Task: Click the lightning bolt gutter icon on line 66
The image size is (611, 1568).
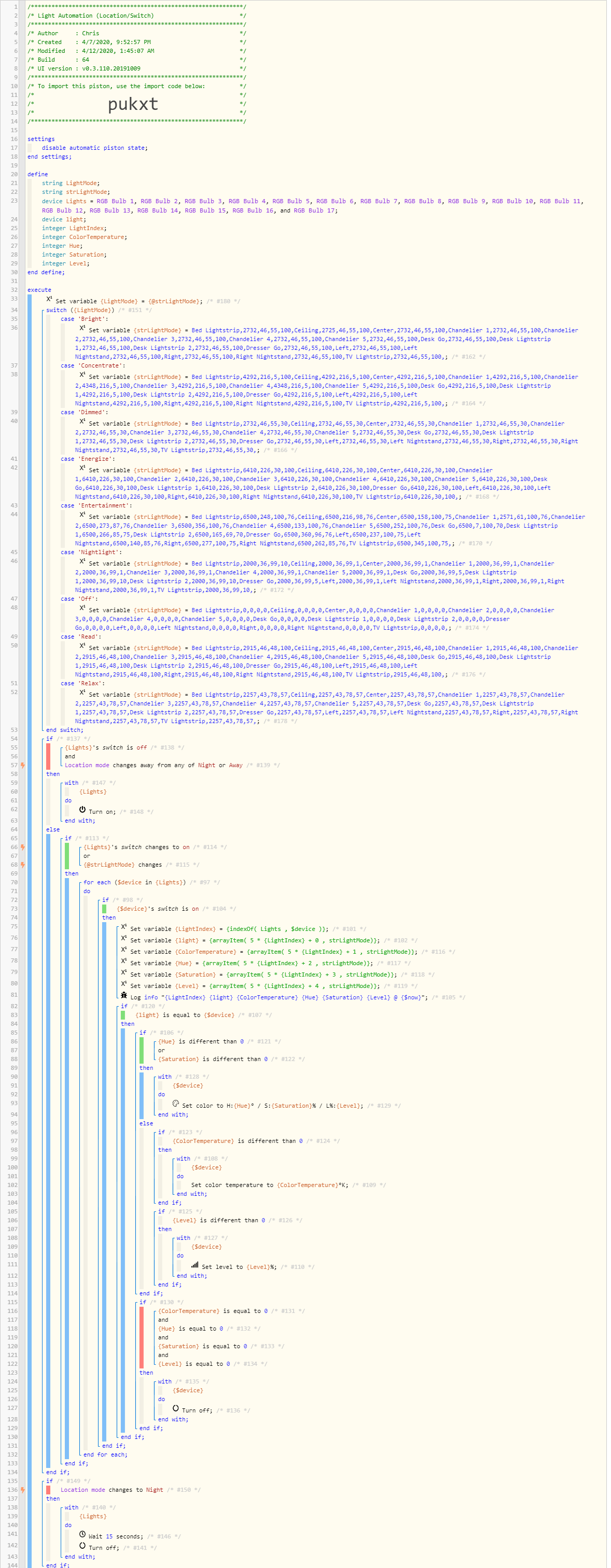Action: (x=22, y=846)
